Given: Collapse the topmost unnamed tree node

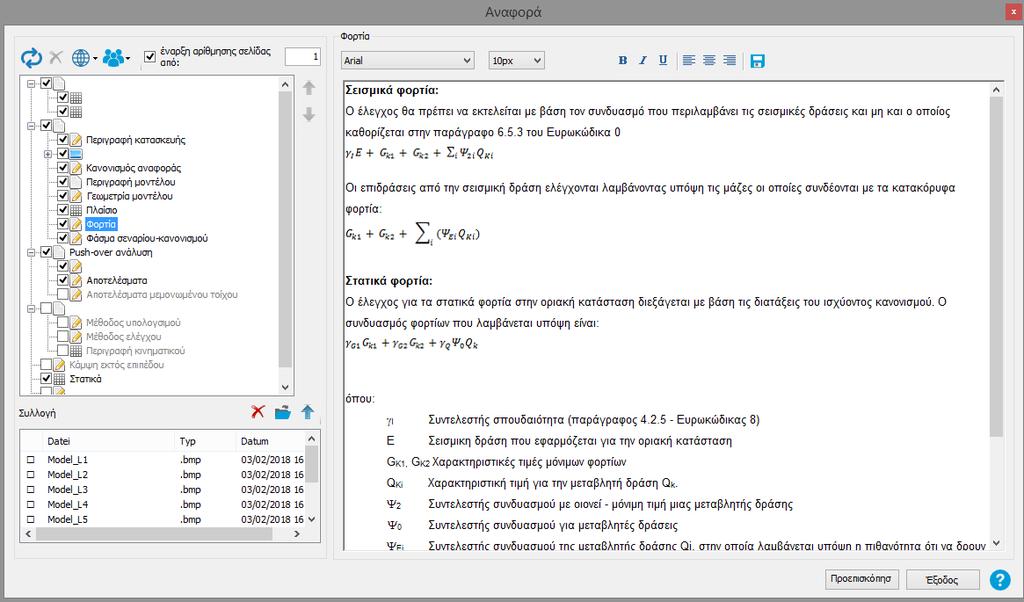Looking at the screenshot, I should pyautogui.click(x=31, y=84).
